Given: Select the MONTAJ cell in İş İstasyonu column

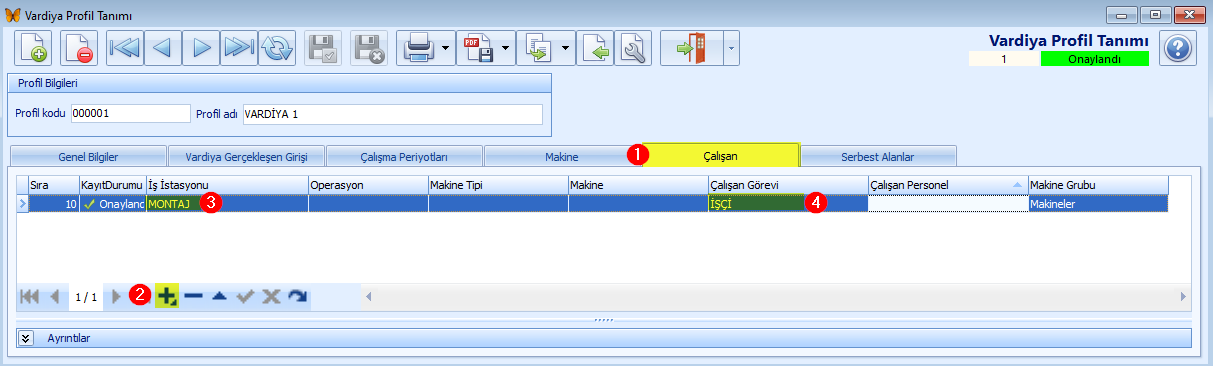Looking at the screenshot, I should (228, 203).
